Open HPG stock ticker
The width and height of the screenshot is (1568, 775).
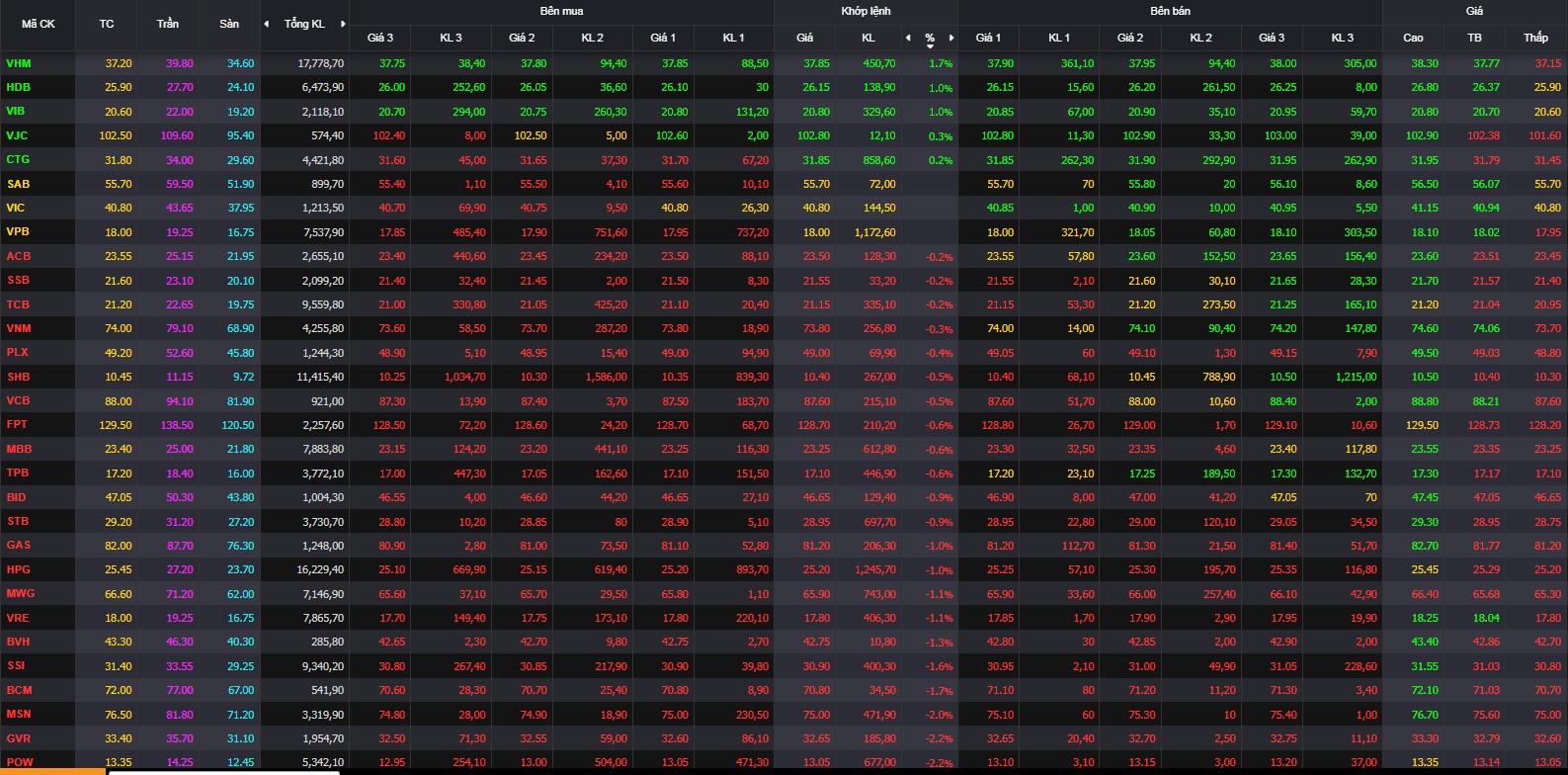18,569
